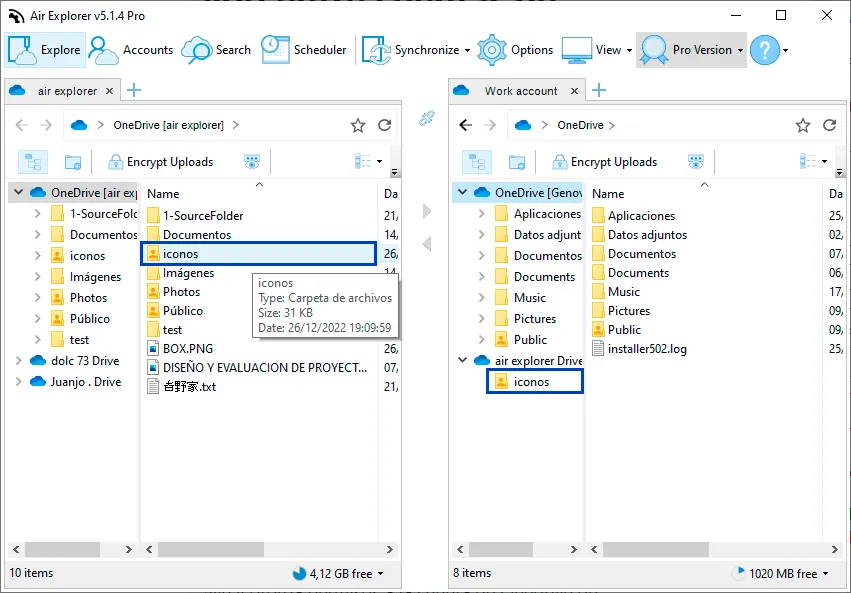Viewport: 851px width, 593px height.
Task: Open the Scheduler
Action: (303, 50)
